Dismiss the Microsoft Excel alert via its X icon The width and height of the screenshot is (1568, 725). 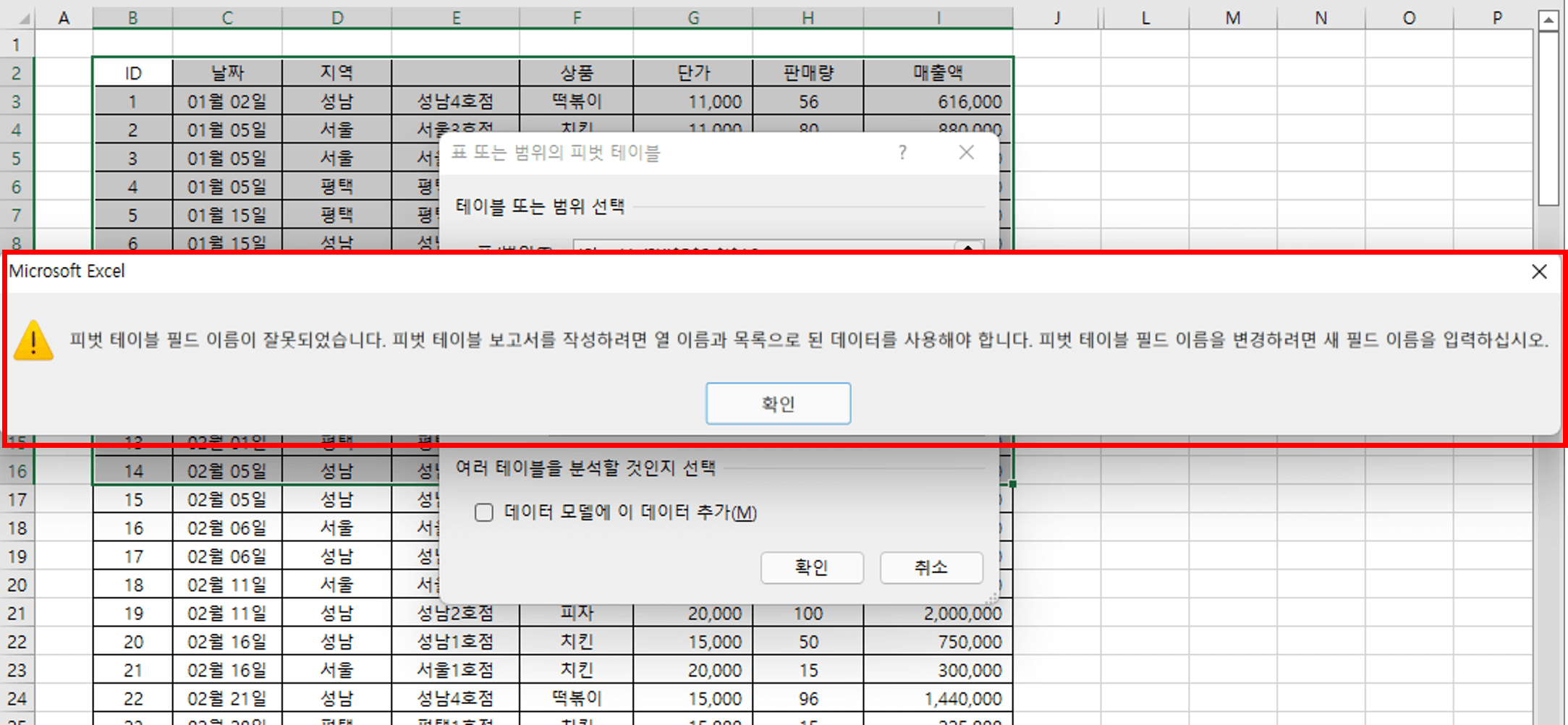[x=1539, y=271]
